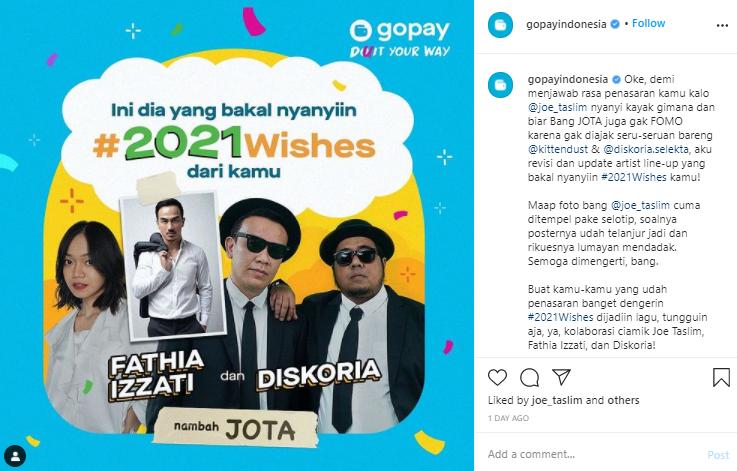
Task: Open gopayindonesia avatar in header
Action: pos(501,25)
